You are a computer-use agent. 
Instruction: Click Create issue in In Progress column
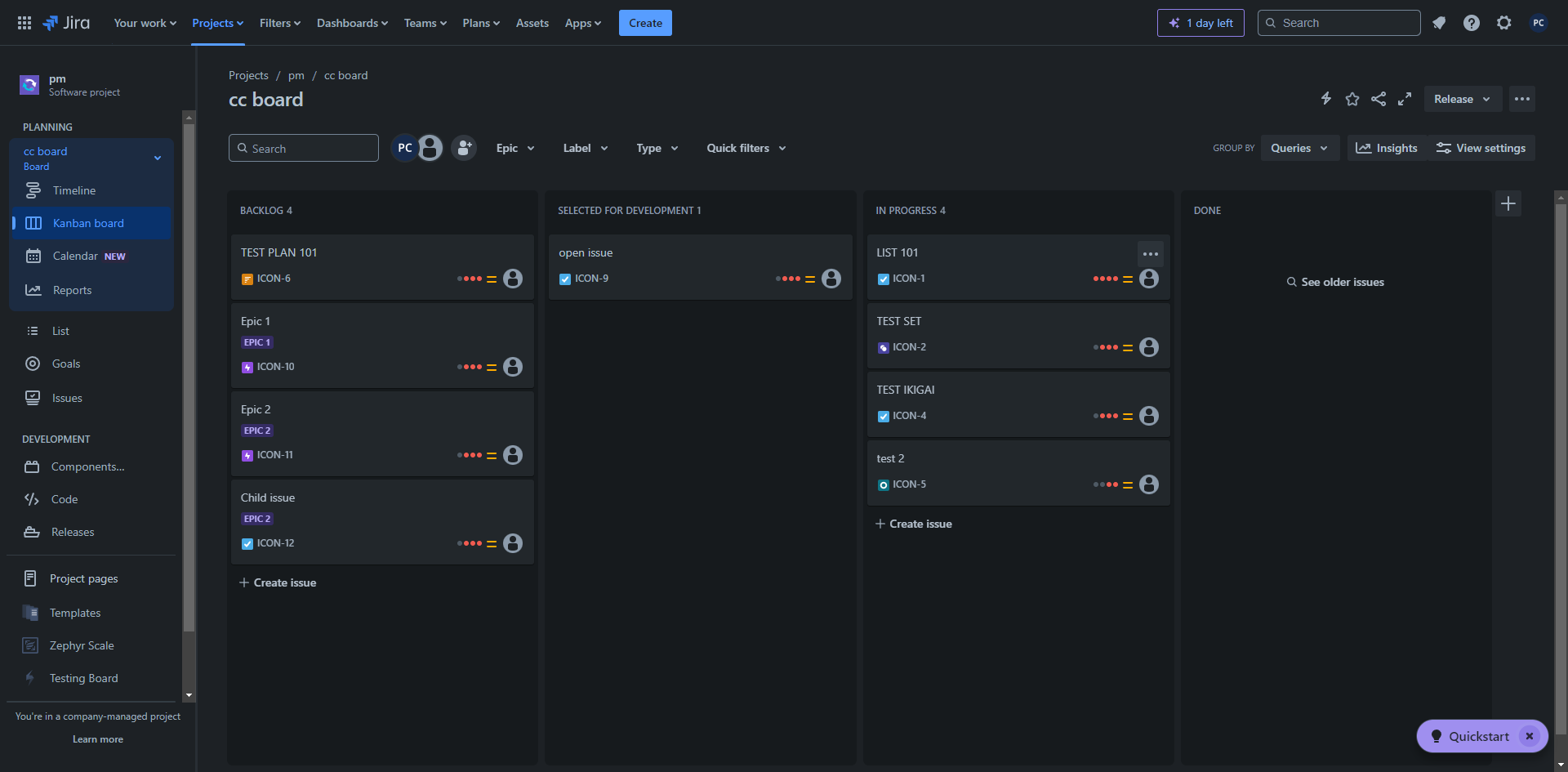(914, 524)
